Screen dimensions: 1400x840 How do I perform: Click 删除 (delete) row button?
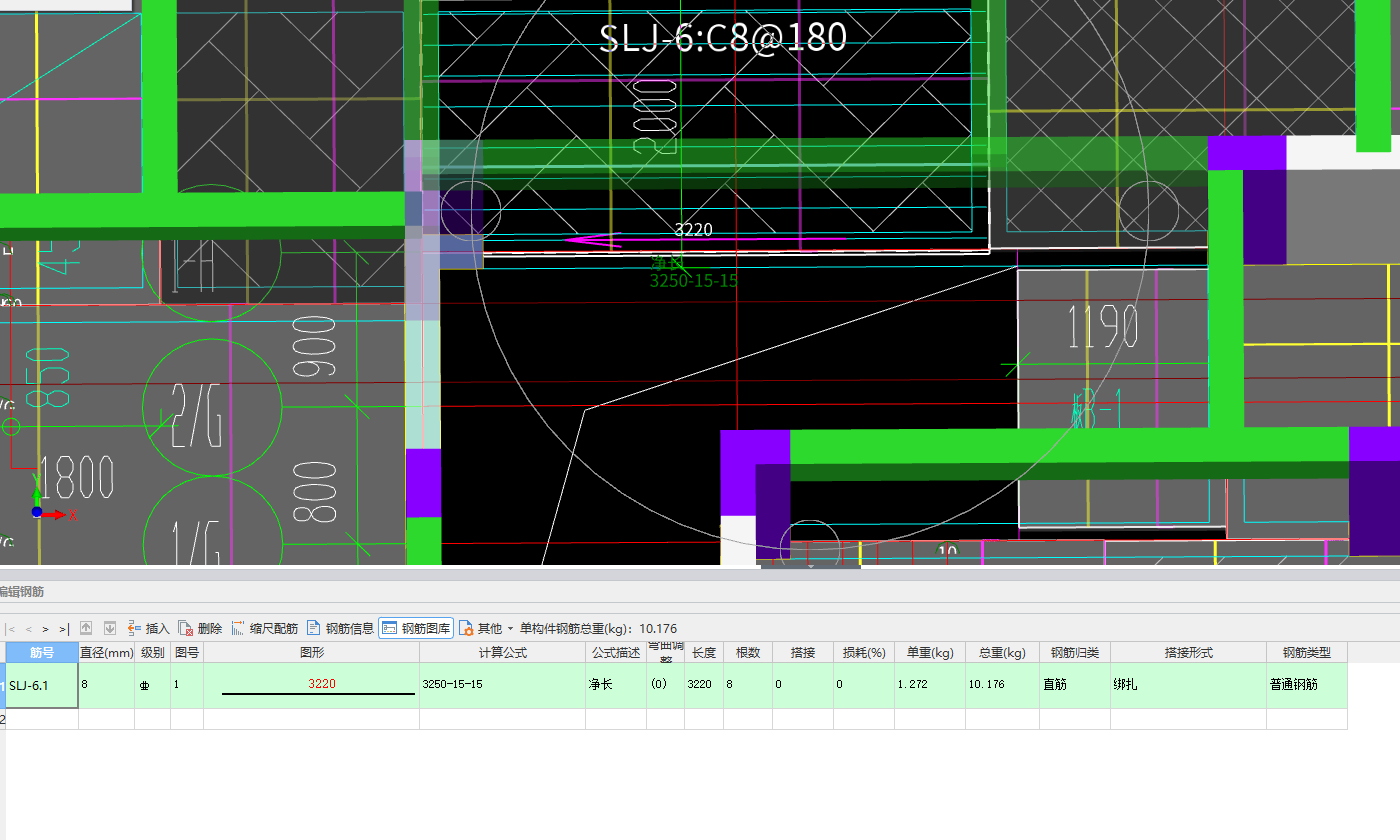point(200,628)
